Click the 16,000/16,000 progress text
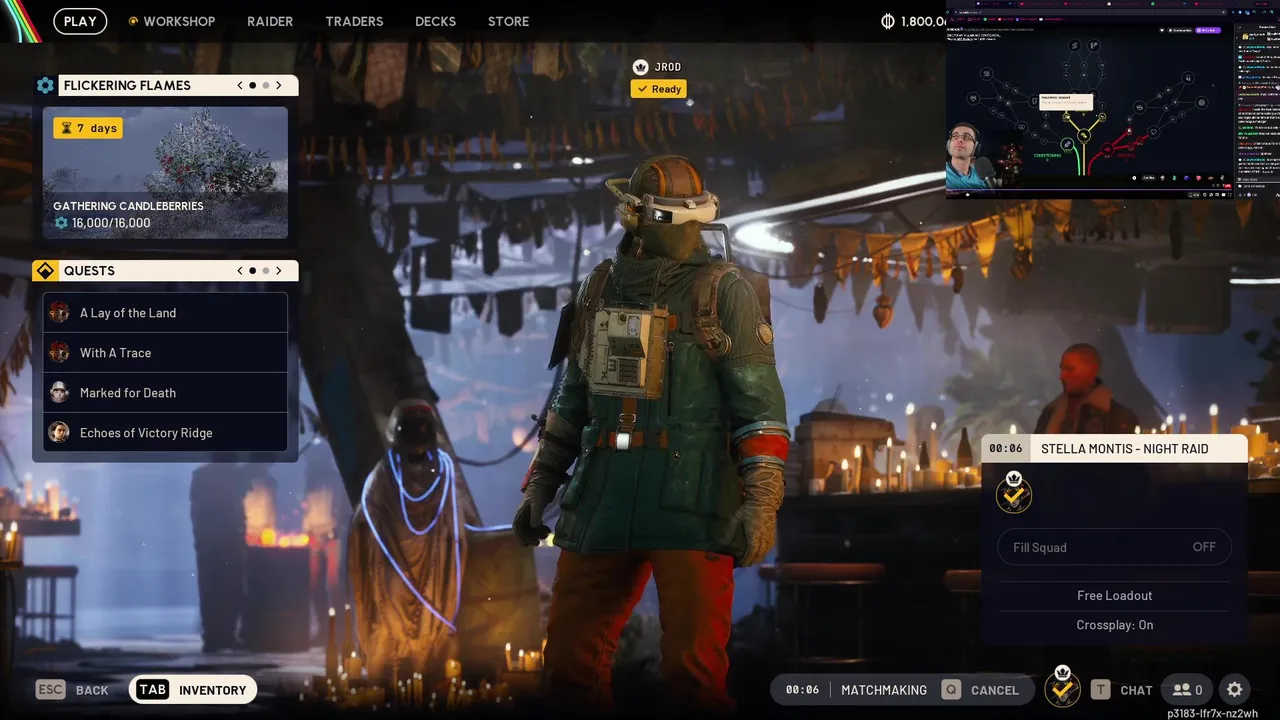Screen dimensions: 1280x720 tap(111, 223)
